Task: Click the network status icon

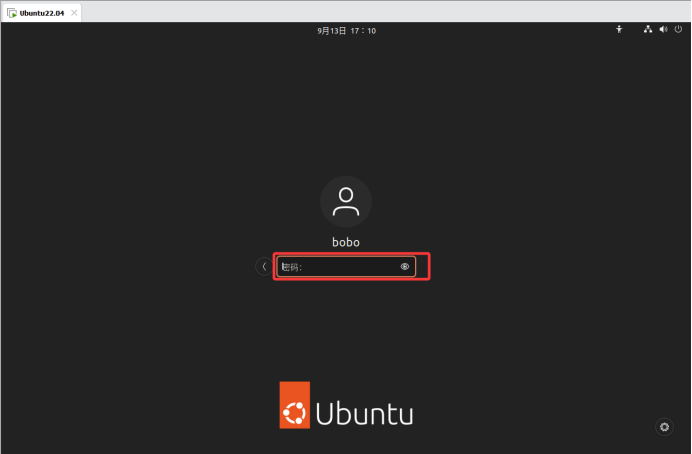Action: click(647, 30)
